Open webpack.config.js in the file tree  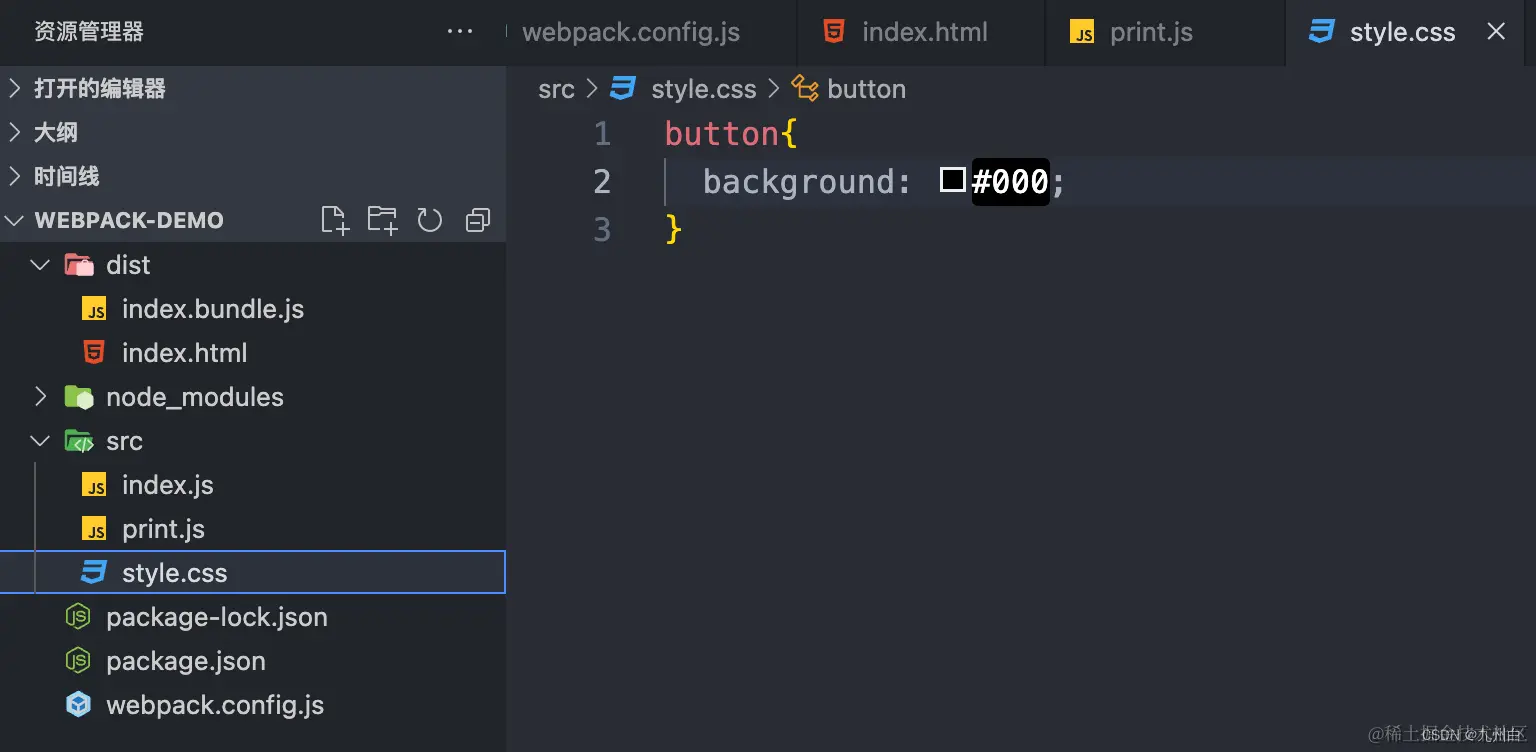click(x=215, y=705)
